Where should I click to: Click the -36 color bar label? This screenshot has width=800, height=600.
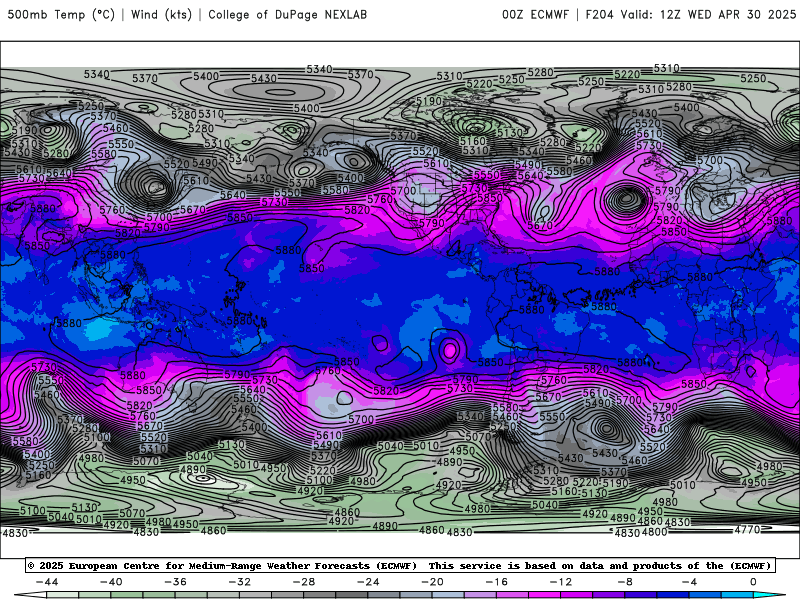click(x=176, y=582)
